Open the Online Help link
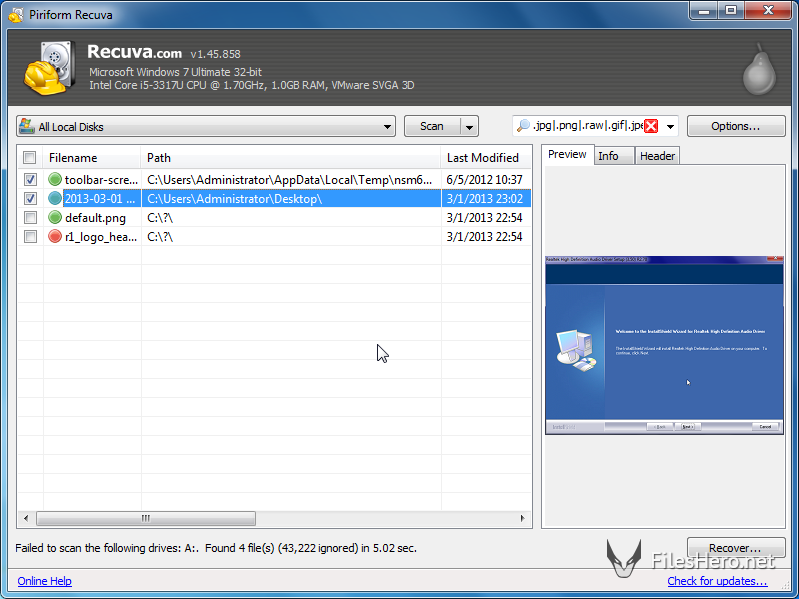 44,581
